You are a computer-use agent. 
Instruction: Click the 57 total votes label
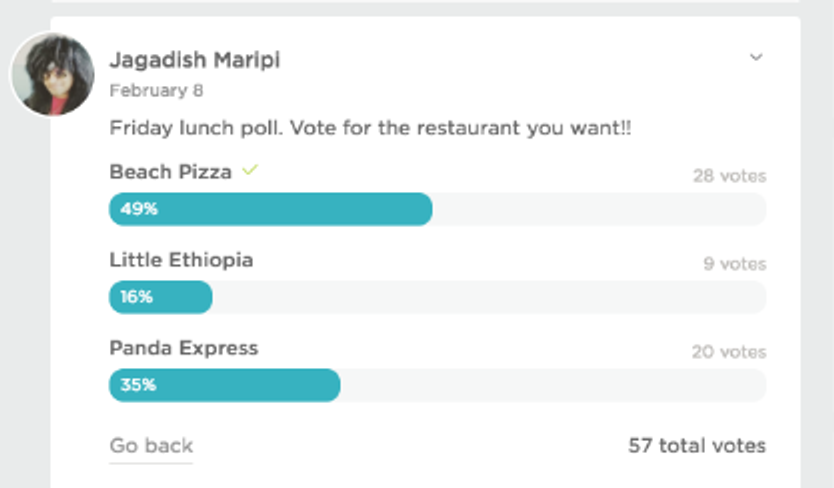(x=697, y=445)
